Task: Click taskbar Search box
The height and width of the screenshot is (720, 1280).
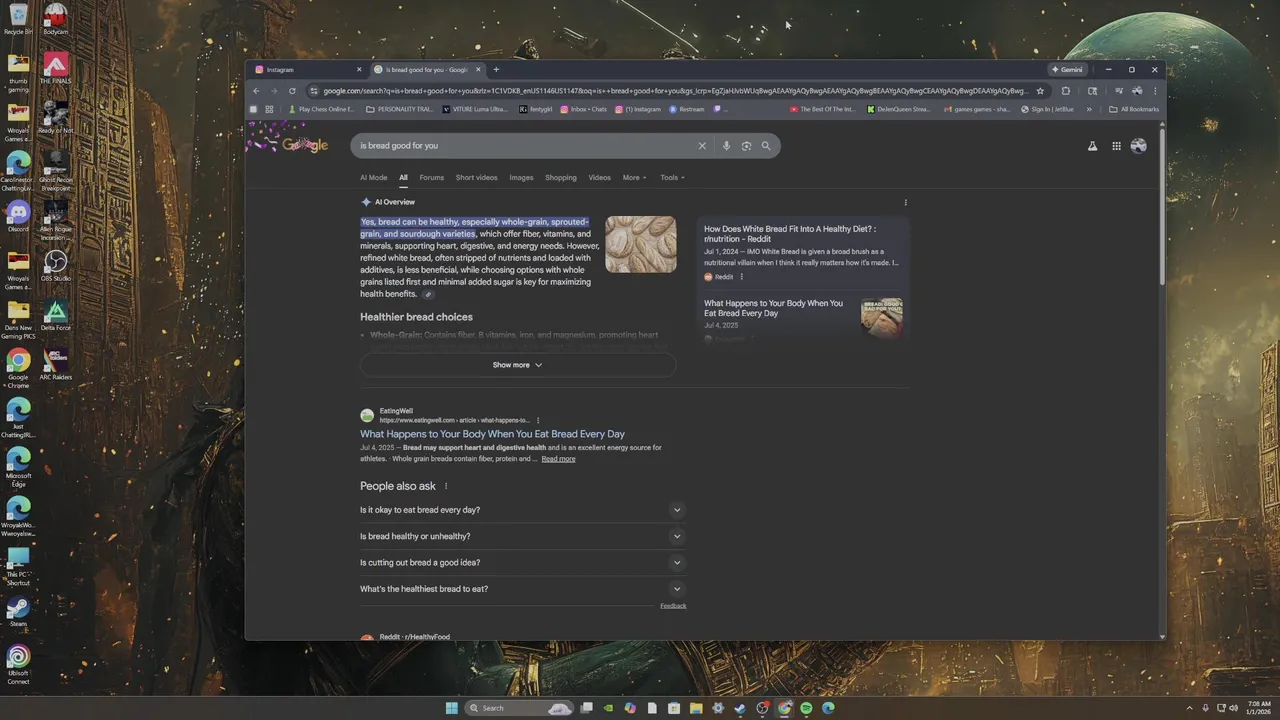Action: (520, 708)
